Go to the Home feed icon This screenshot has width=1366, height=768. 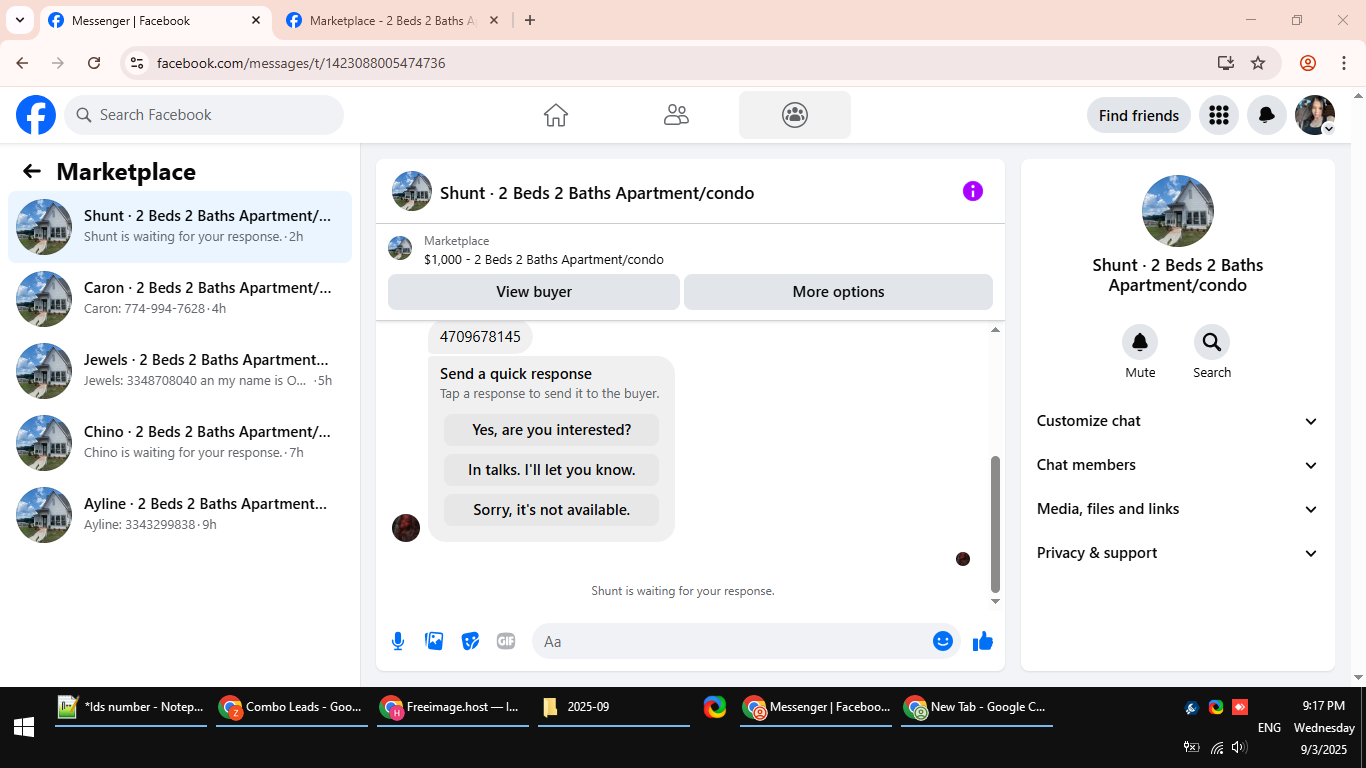(x=556, y=115)
